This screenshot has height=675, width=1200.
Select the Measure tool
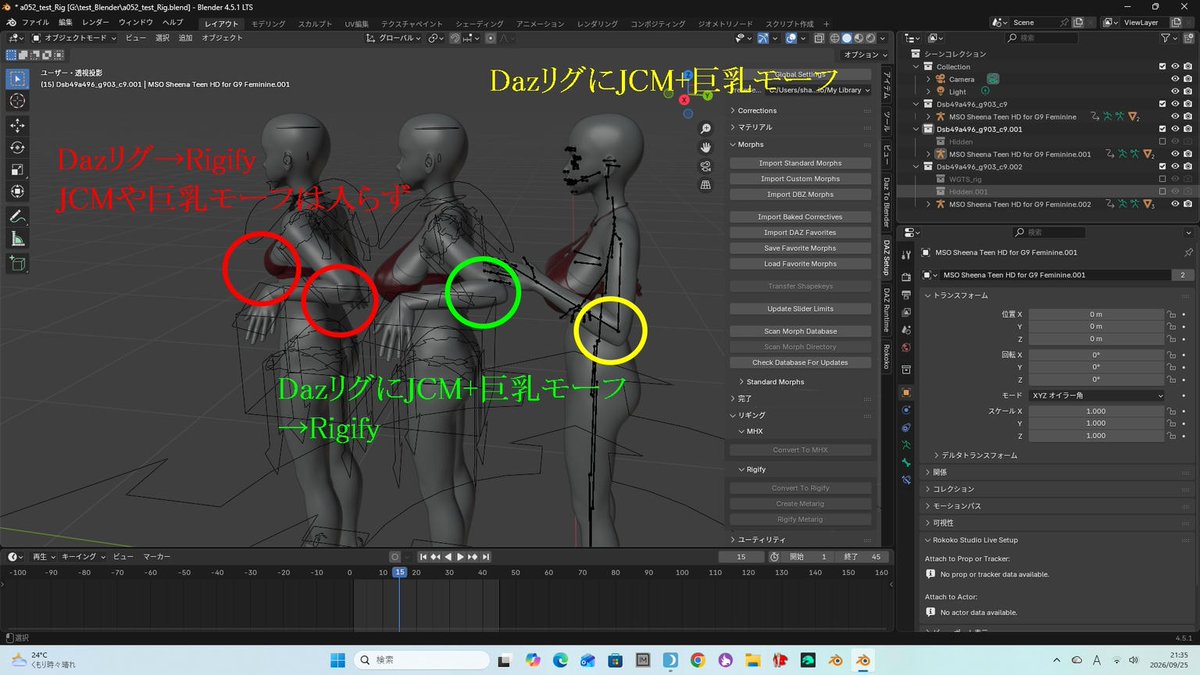18,239
